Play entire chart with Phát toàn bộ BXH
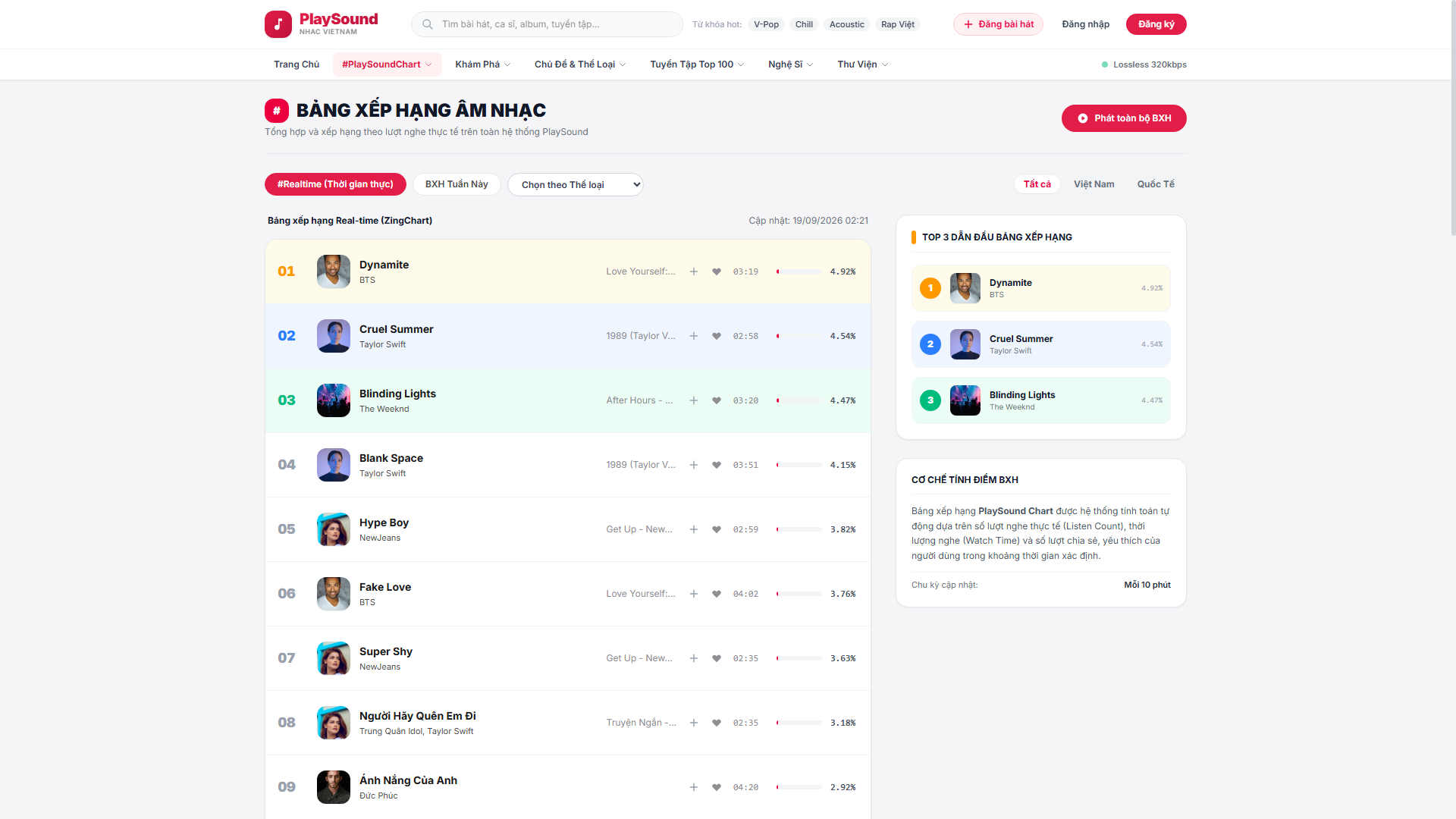 click(1124, 118)
